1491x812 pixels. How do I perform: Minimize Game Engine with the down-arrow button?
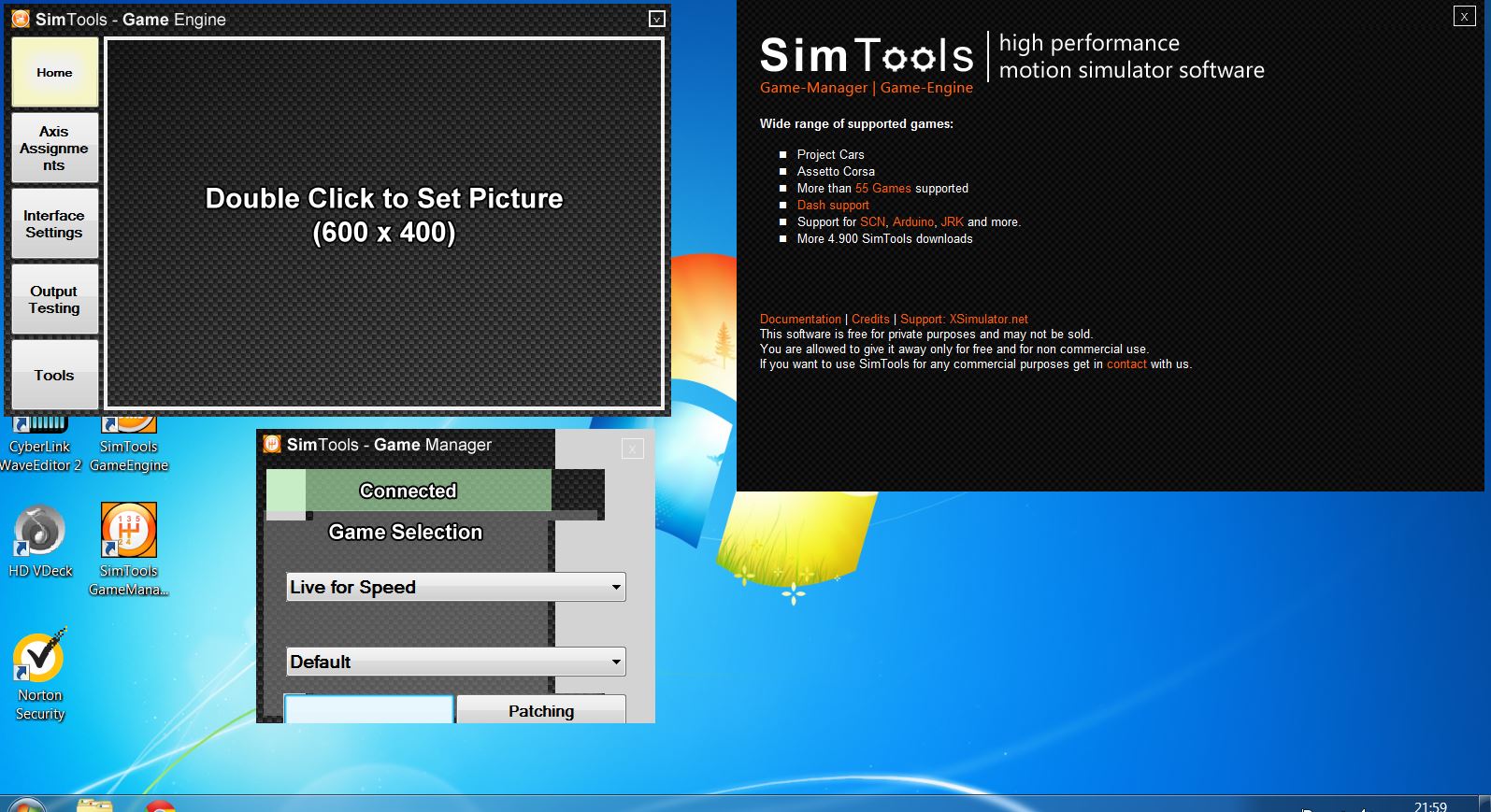(657, 19)
